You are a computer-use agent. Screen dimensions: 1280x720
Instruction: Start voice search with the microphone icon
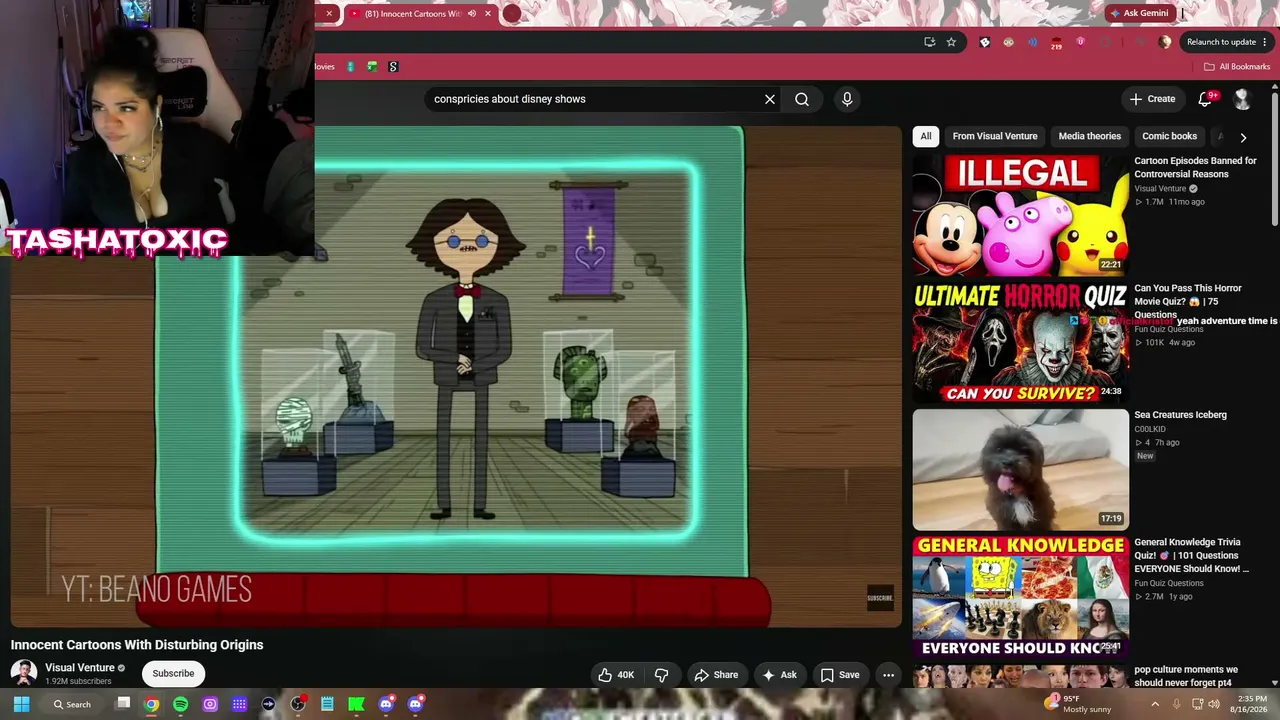tap(847, 99)
